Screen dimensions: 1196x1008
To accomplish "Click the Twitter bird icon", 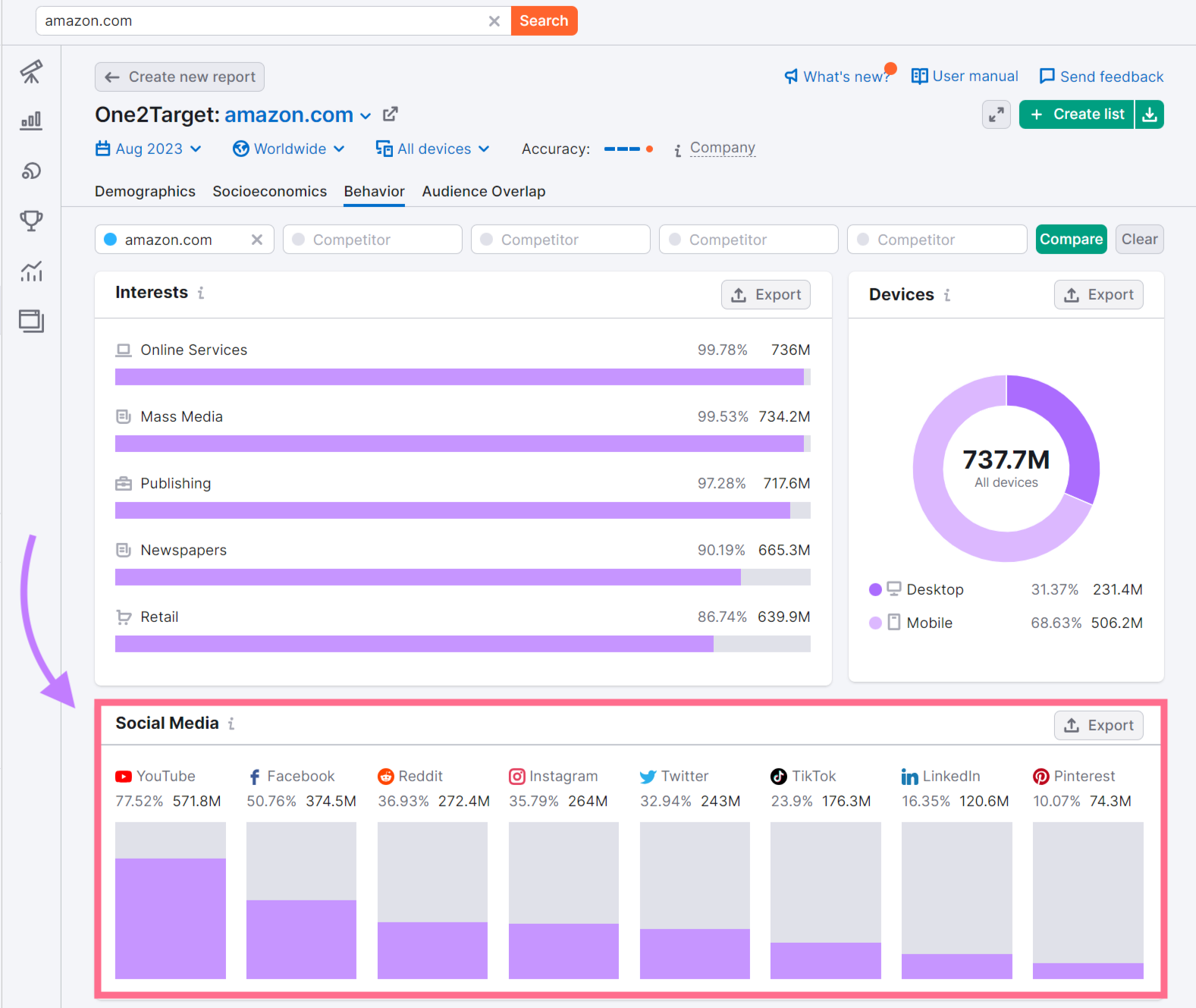I will click(648, 777).
